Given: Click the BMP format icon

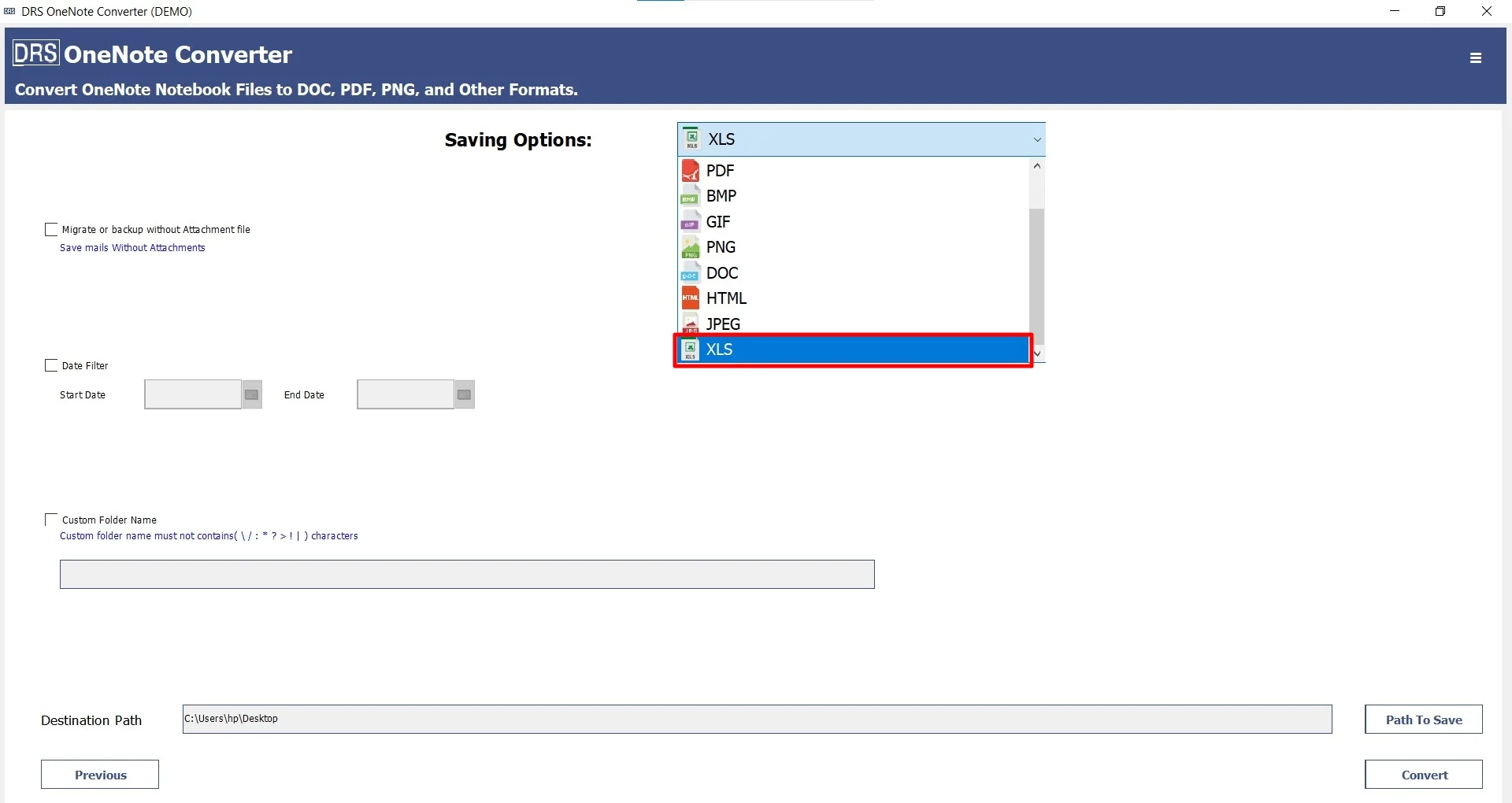Looking at the screenshot, I should [691, 196].
